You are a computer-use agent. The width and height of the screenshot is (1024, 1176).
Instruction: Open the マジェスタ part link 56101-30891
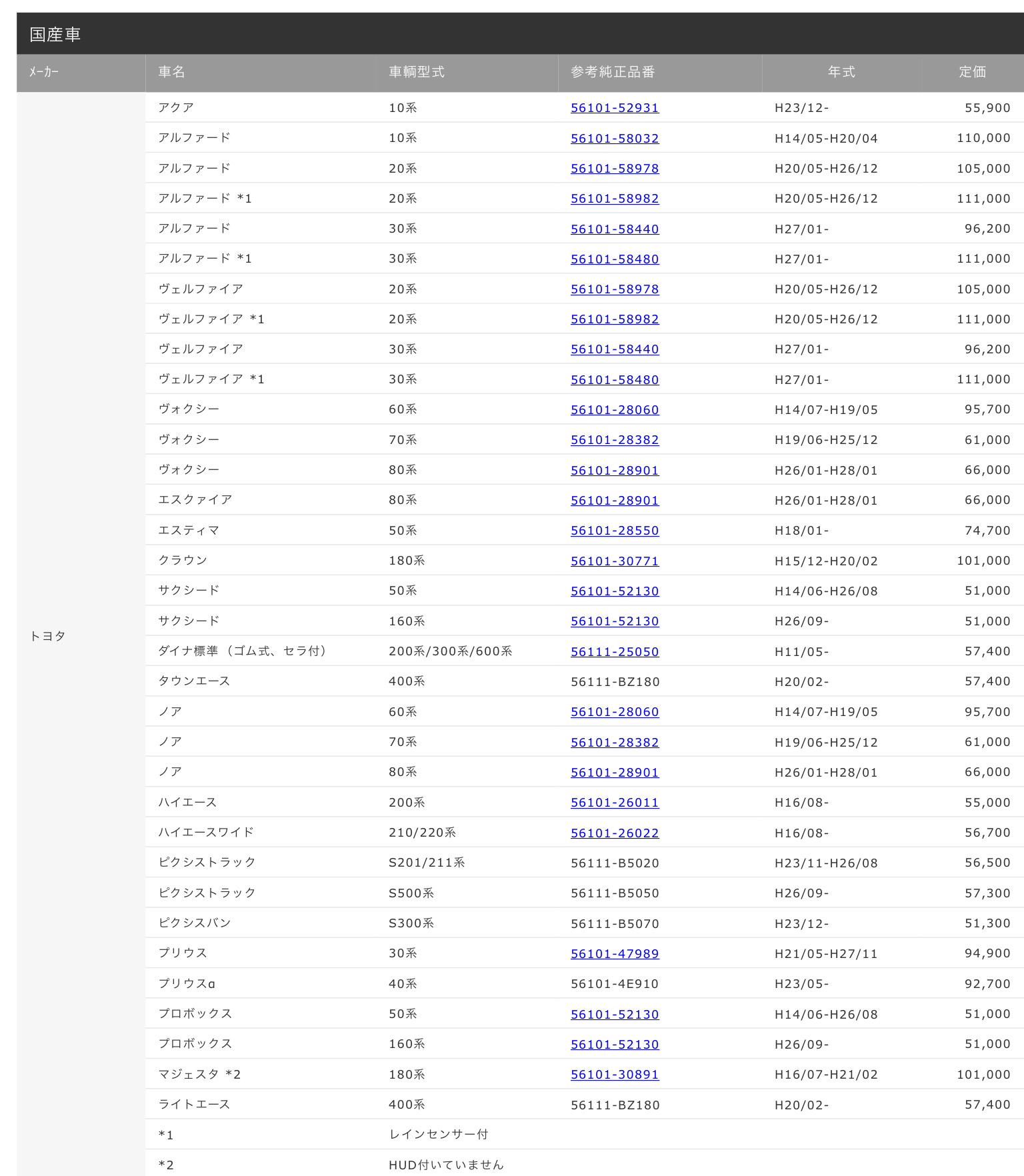(x=614, y=1074)
